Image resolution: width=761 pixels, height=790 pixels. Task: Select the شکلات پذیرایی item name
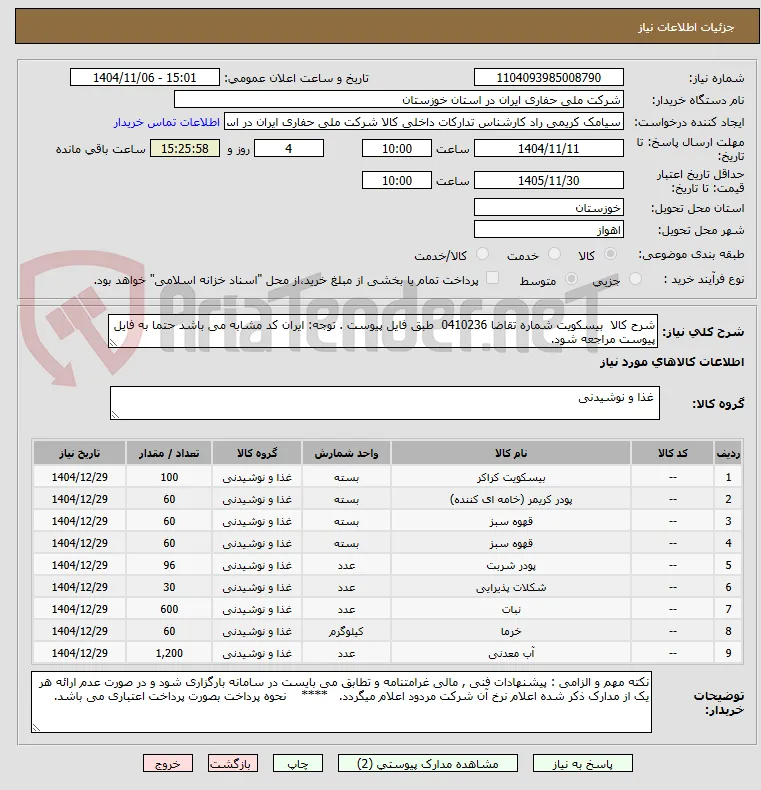(x=511, y=587)
